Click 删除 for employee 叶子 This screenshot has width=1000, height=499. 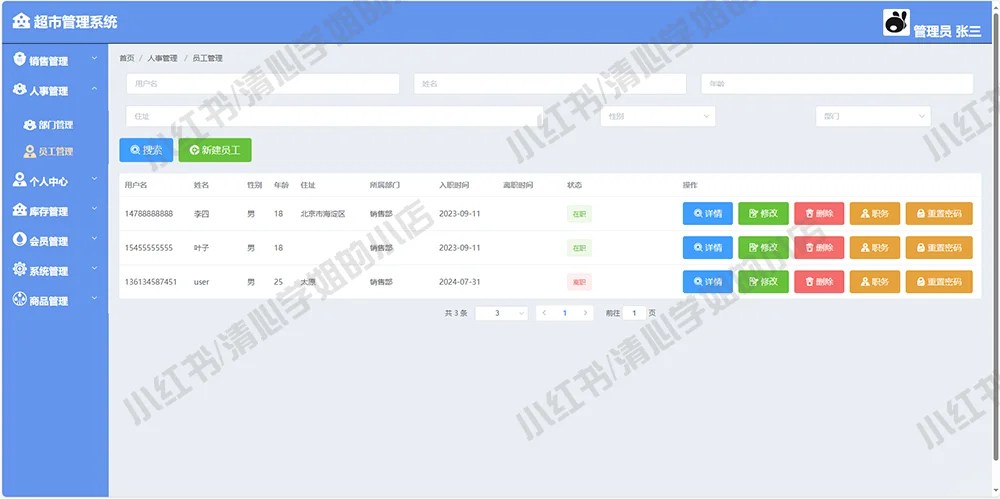819,248
